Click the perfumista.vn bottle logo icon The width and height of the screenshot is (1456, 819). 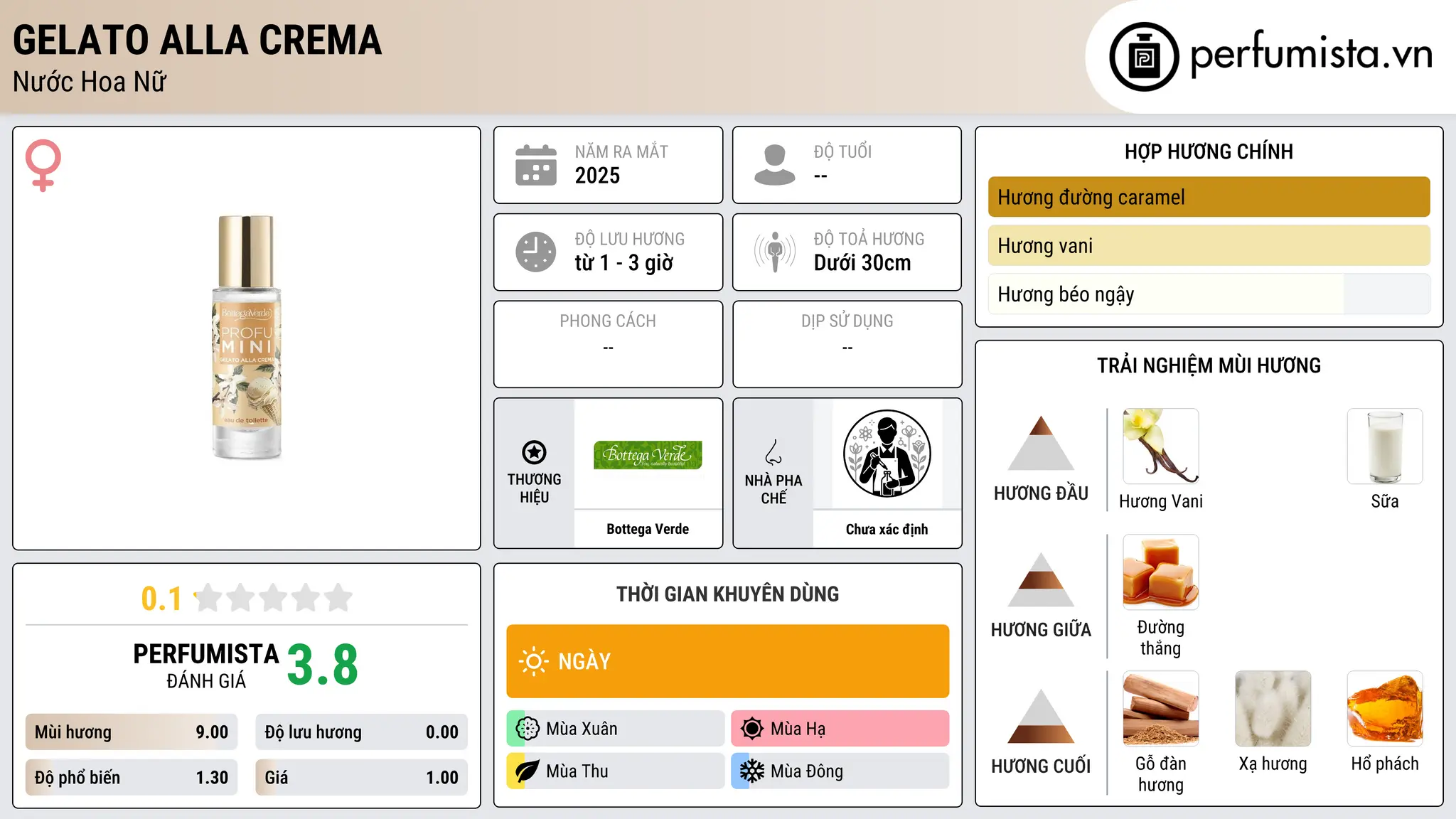[1144, 57]
